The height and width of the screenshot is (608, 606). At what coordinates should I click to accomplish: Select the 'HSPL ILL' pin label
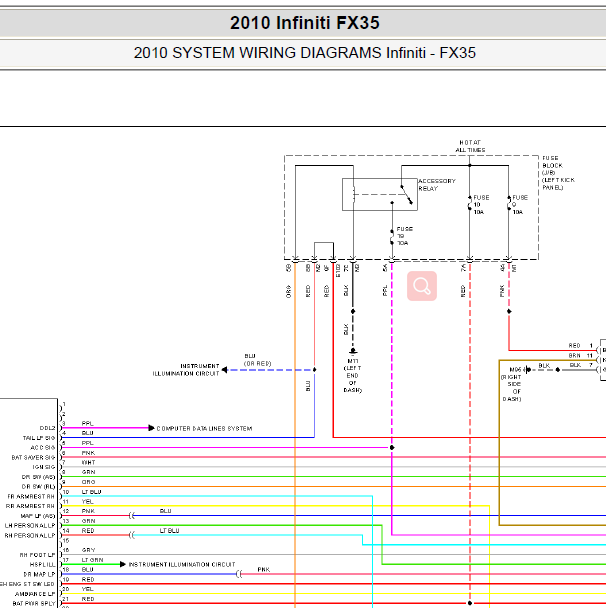click(x=43, y=565)
